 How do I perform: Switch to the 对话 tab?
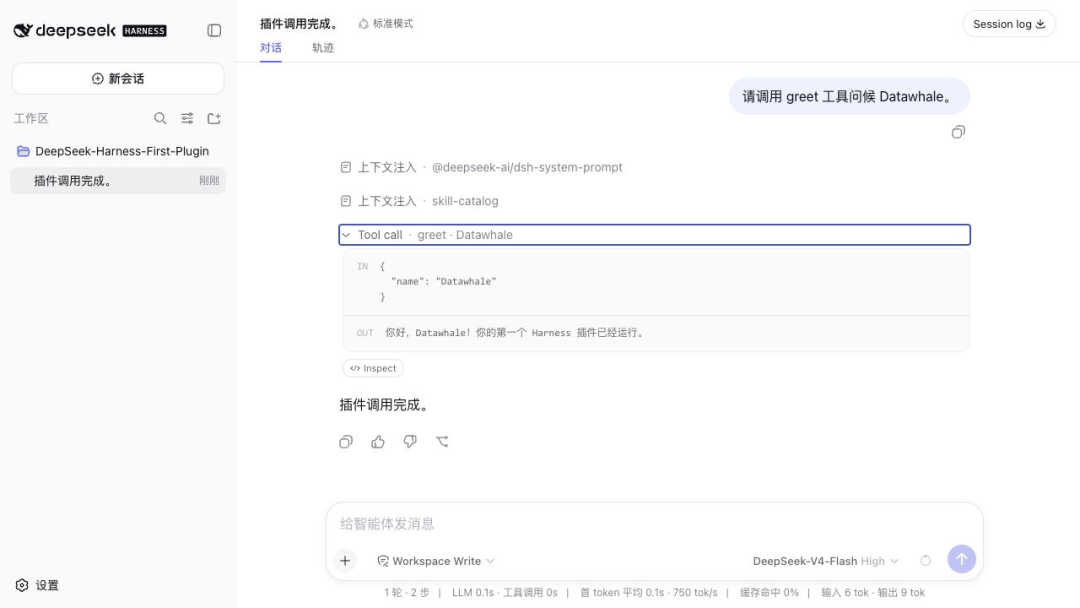tap(271, 48)
